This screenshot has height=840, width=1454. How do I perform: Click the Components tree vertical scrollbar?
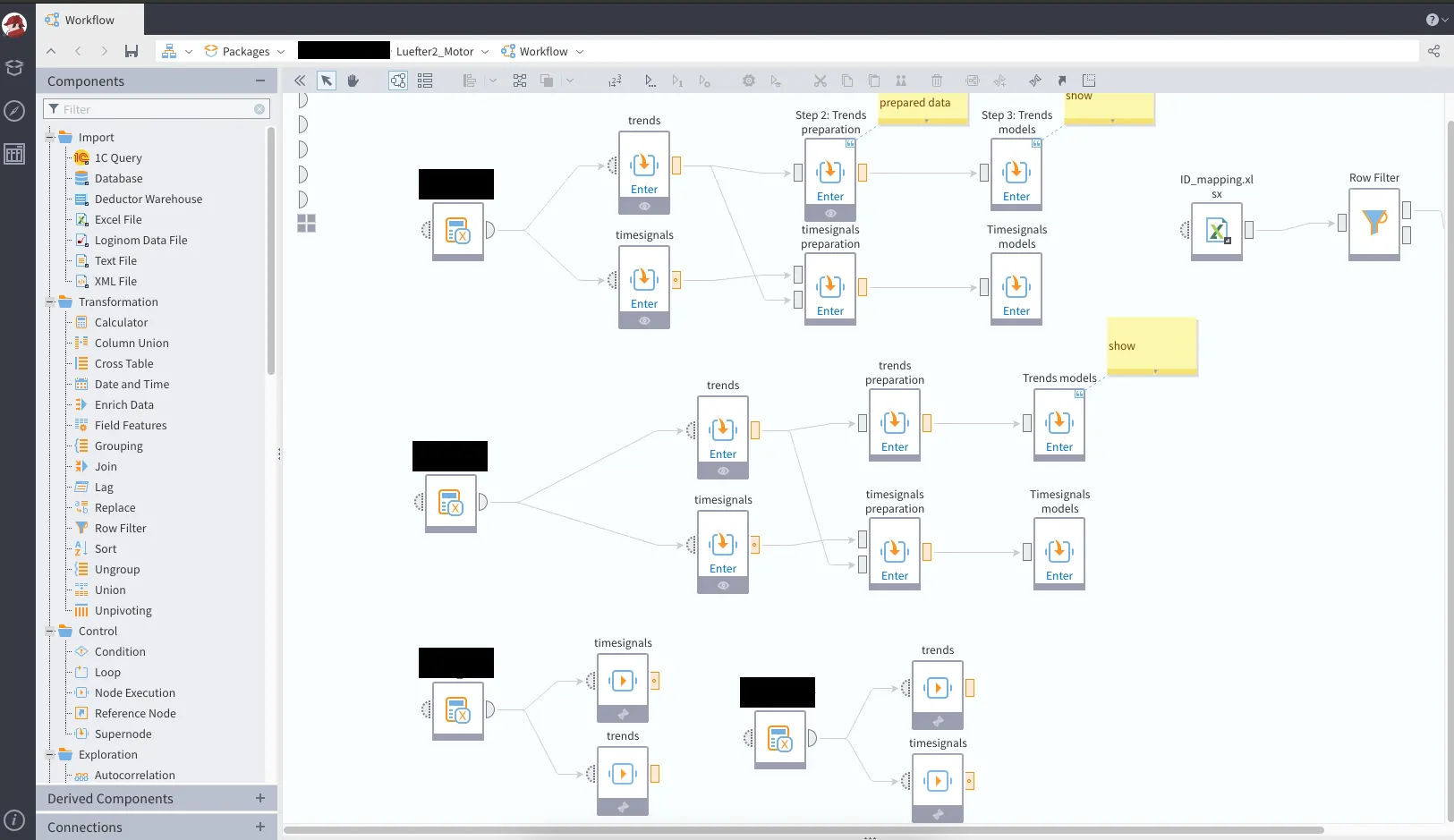270,250
